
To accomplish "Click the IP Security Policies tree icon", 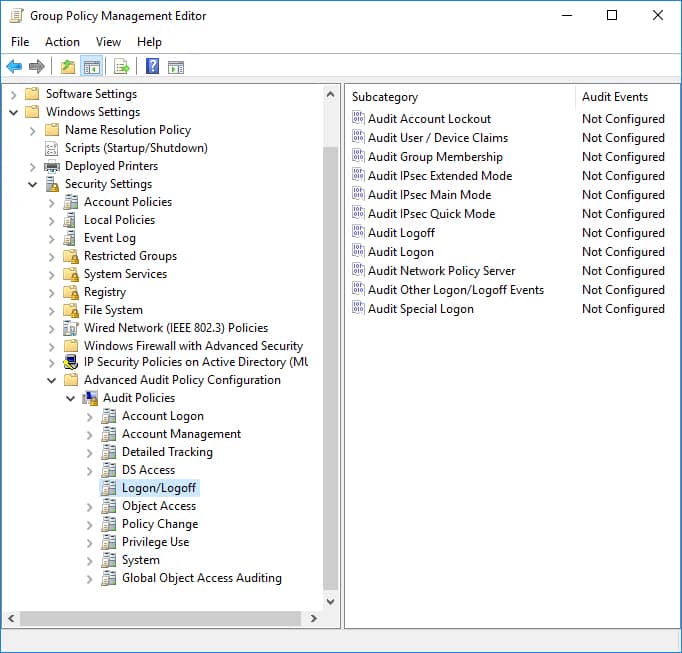I will [70, 362].
